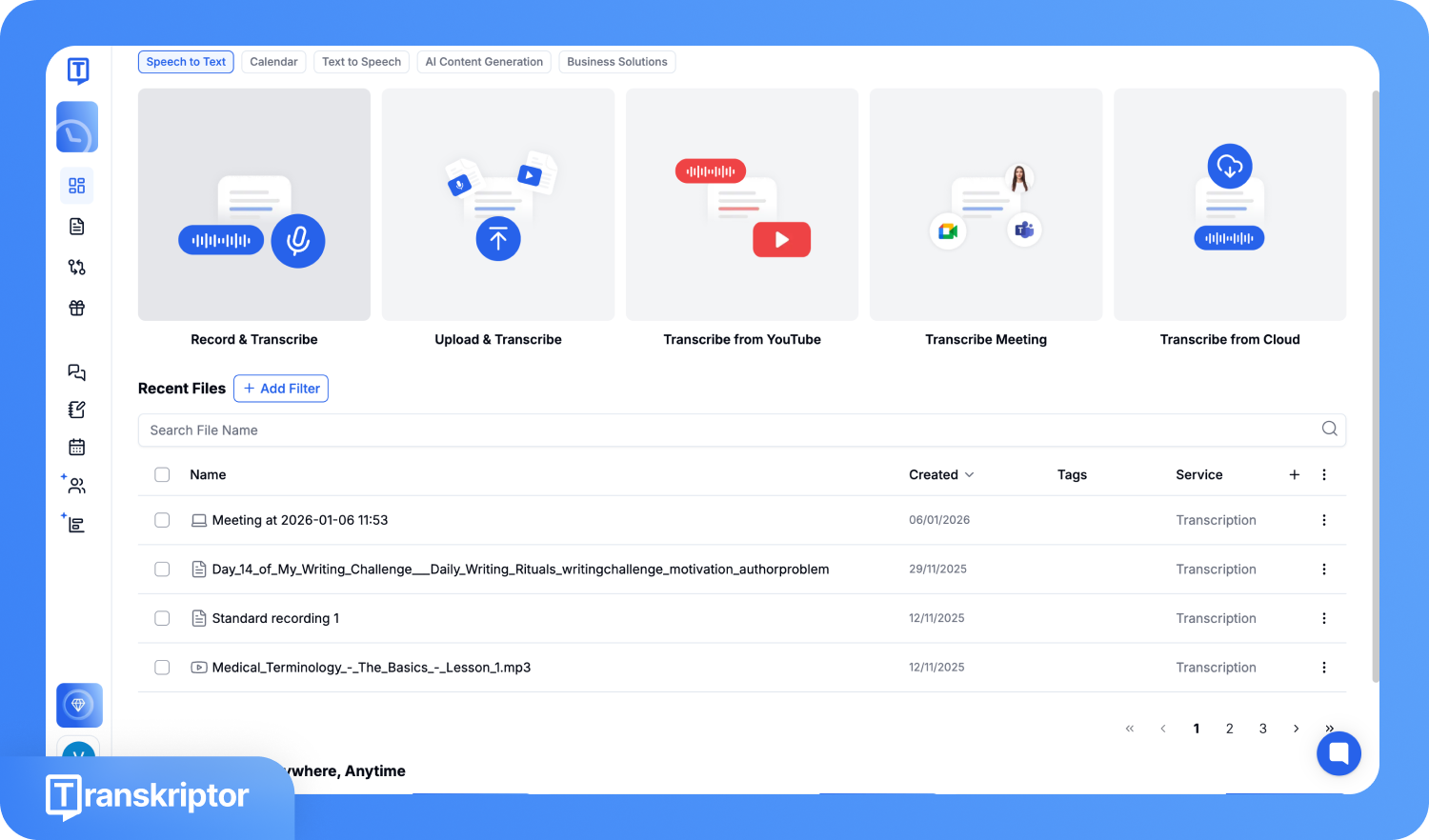
Task: Click the search magnifier icon in file search
Action: [x=1329, y=430]
